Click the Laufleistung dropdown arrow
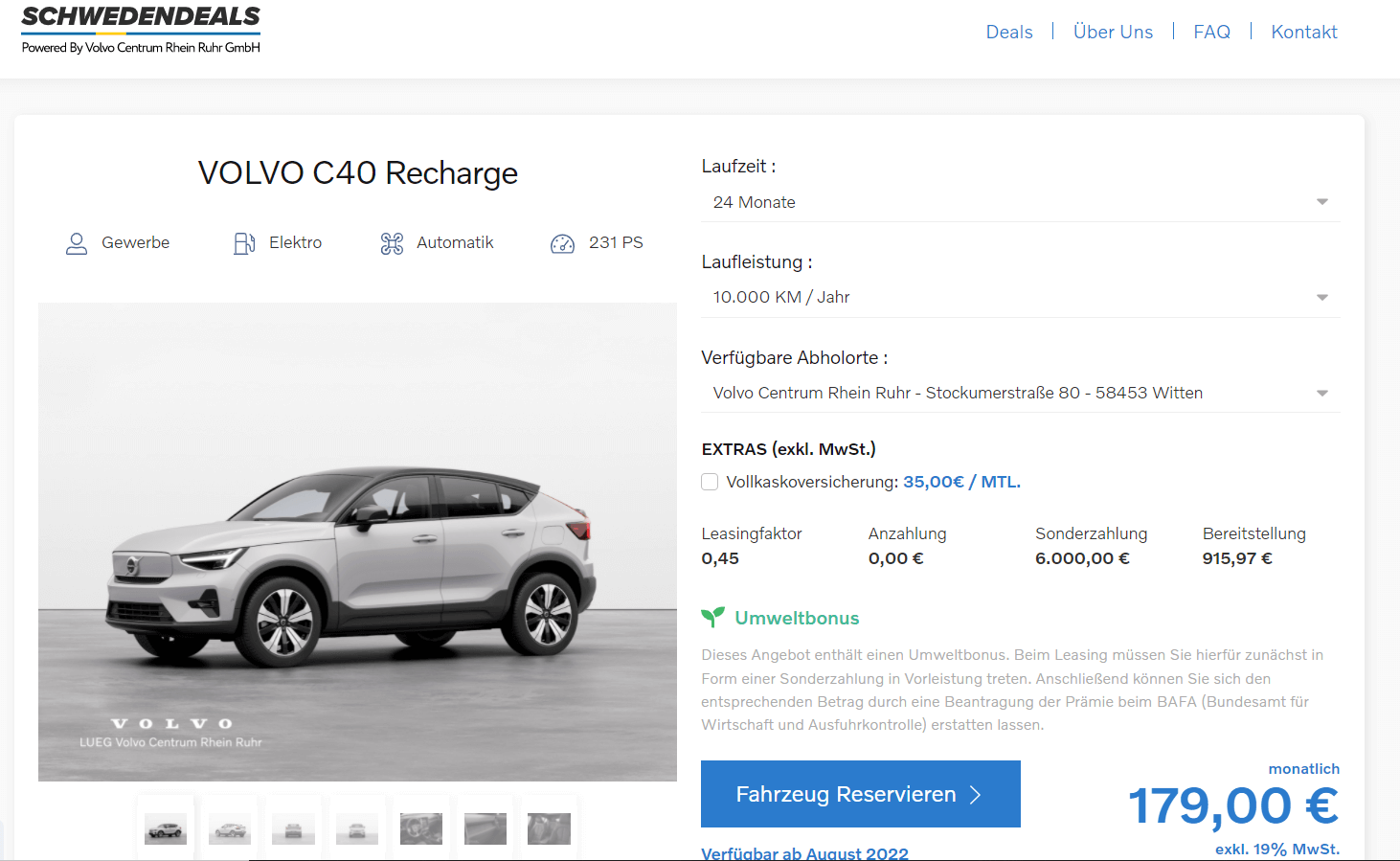Image resolution: width=1400 pixels, height=861 pixels. pyautogui.click(x=1322, y=298)
